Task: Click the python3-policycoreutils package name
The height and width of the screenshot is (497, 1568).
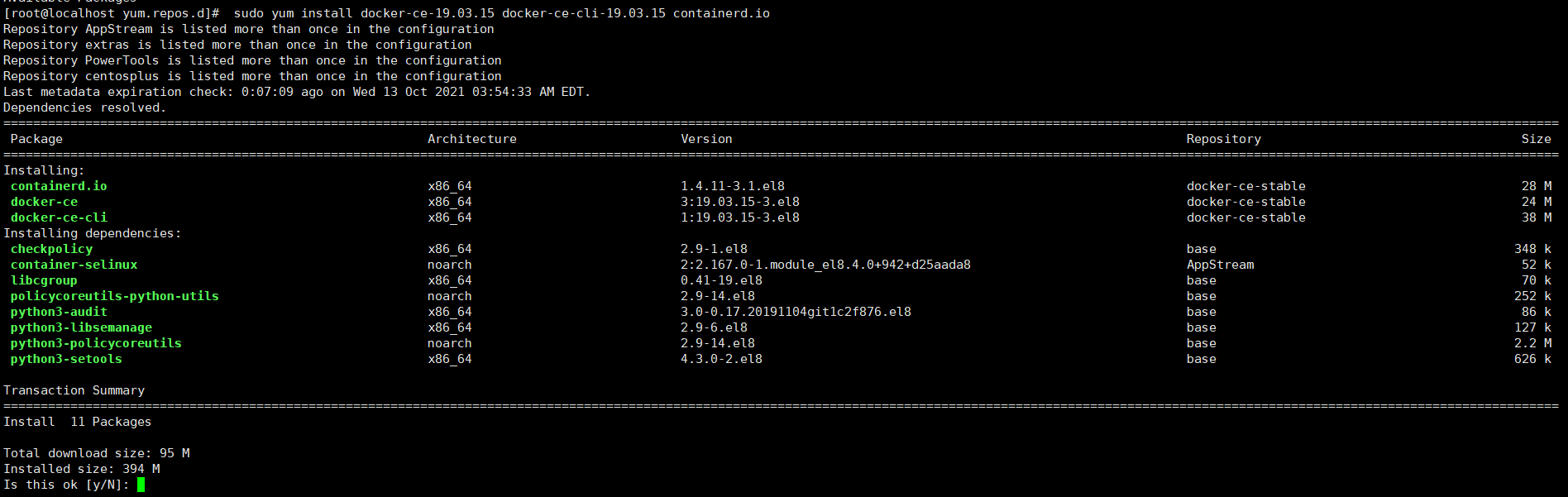Action: pyautogui.click(x=96, y=343)
